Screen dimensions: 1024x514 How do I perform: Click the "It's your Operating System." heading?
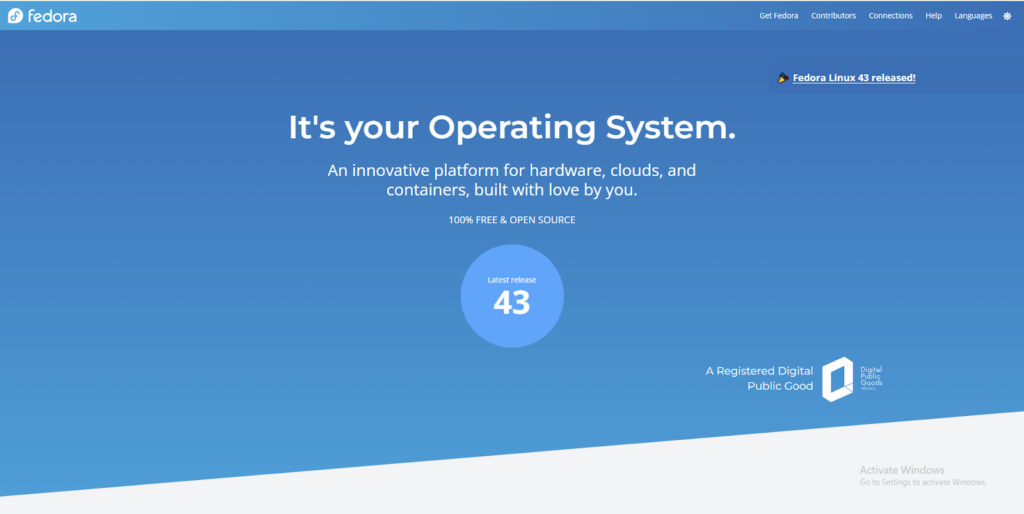(x=512, y=128)
